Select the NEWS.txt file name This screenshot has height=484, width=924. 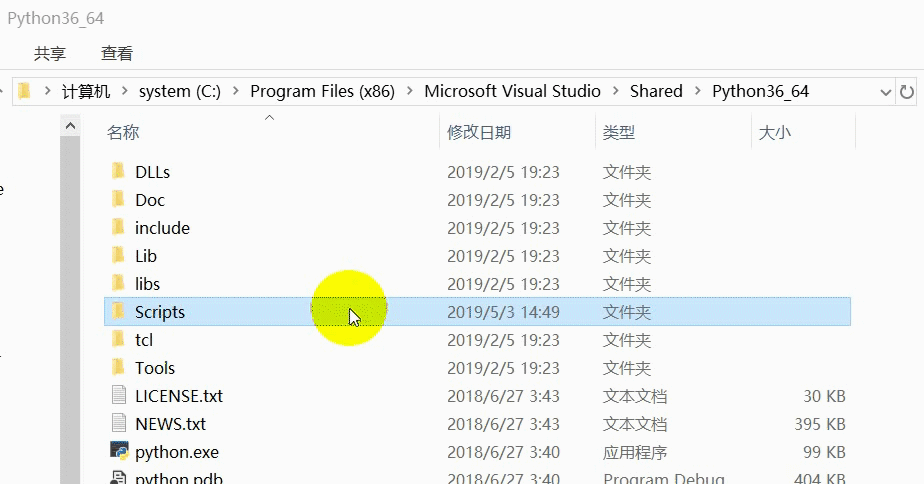(170, 424)
